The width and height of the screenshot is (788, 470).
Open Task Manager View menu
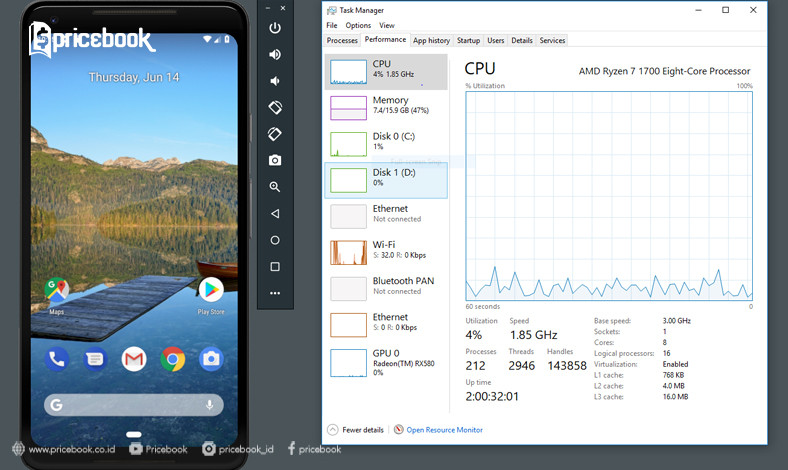click(x=386, y=25)
